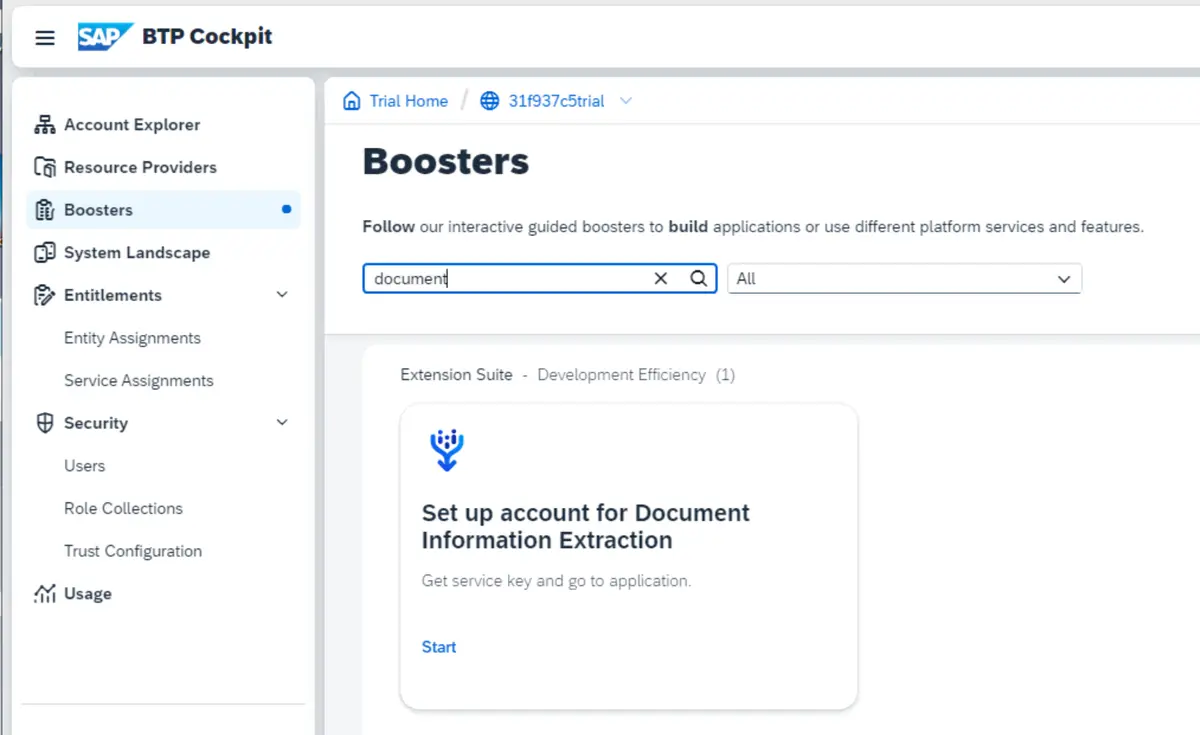Click the Account Explorer icon
This screenshot has width=1200, height=735.
[44, 125]
